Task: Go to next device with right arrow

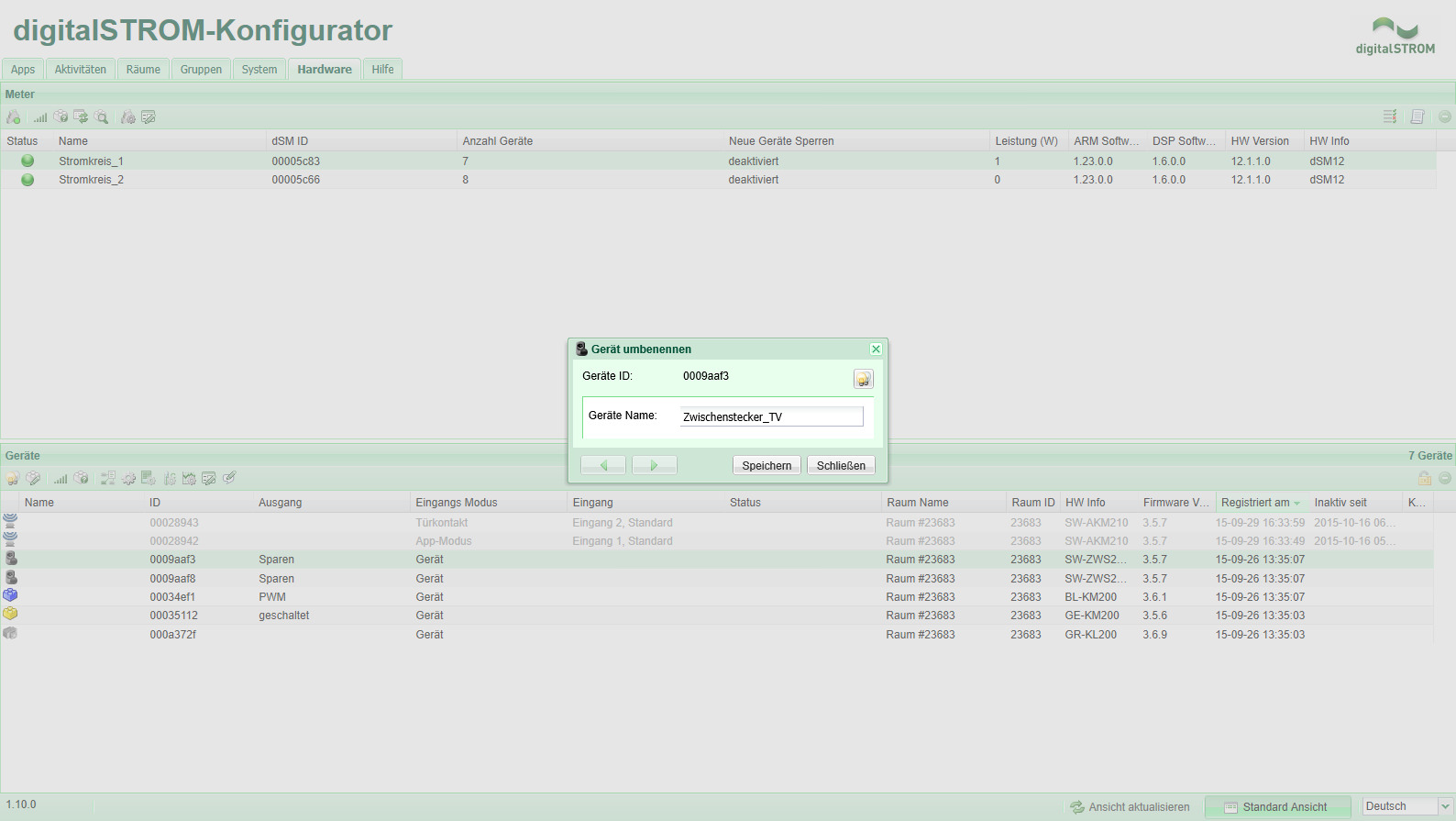Action: click(654, 465)
